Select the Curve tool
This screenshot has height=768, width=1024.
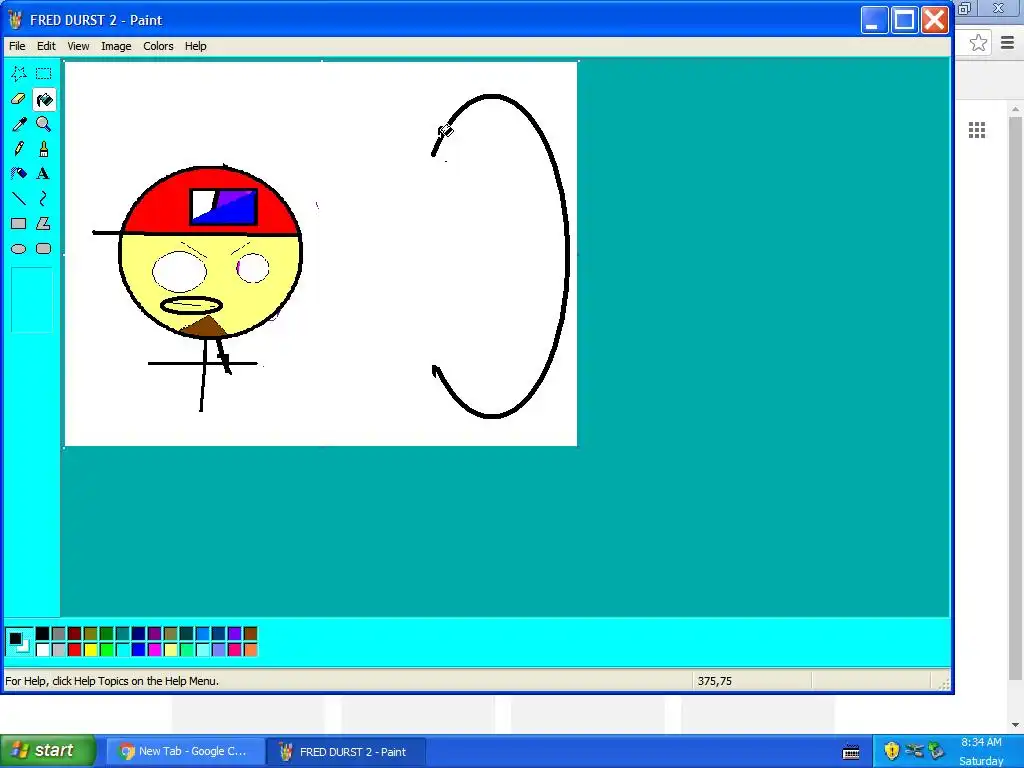(44, 198)
